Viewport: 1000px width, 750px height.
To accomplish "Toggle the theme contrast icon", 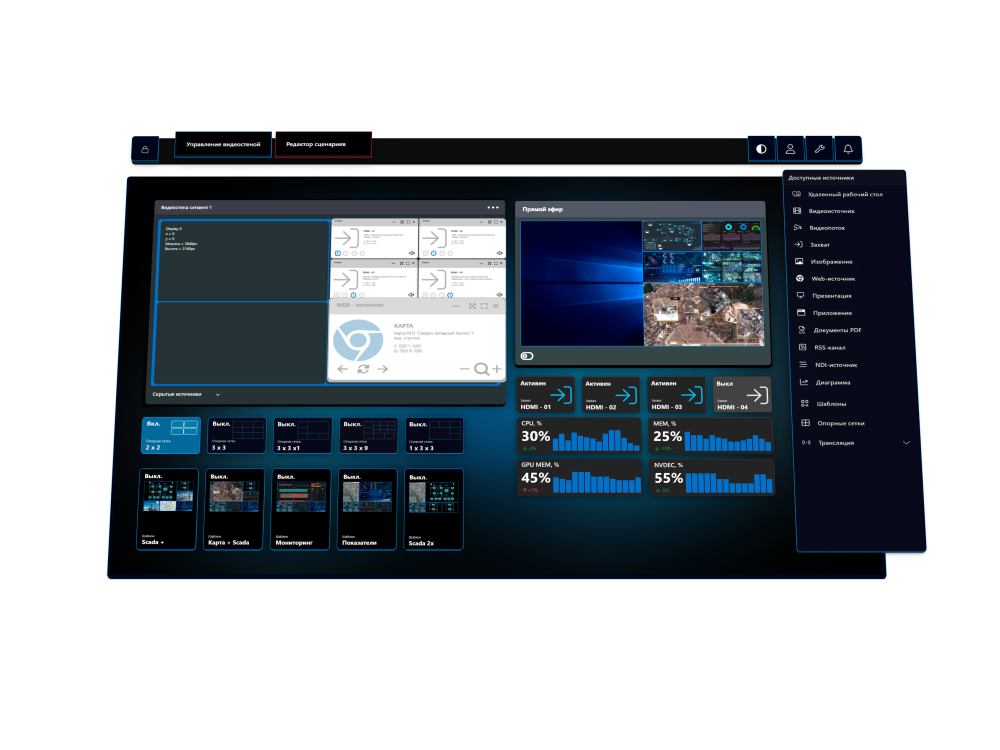I will coord(761,148).
